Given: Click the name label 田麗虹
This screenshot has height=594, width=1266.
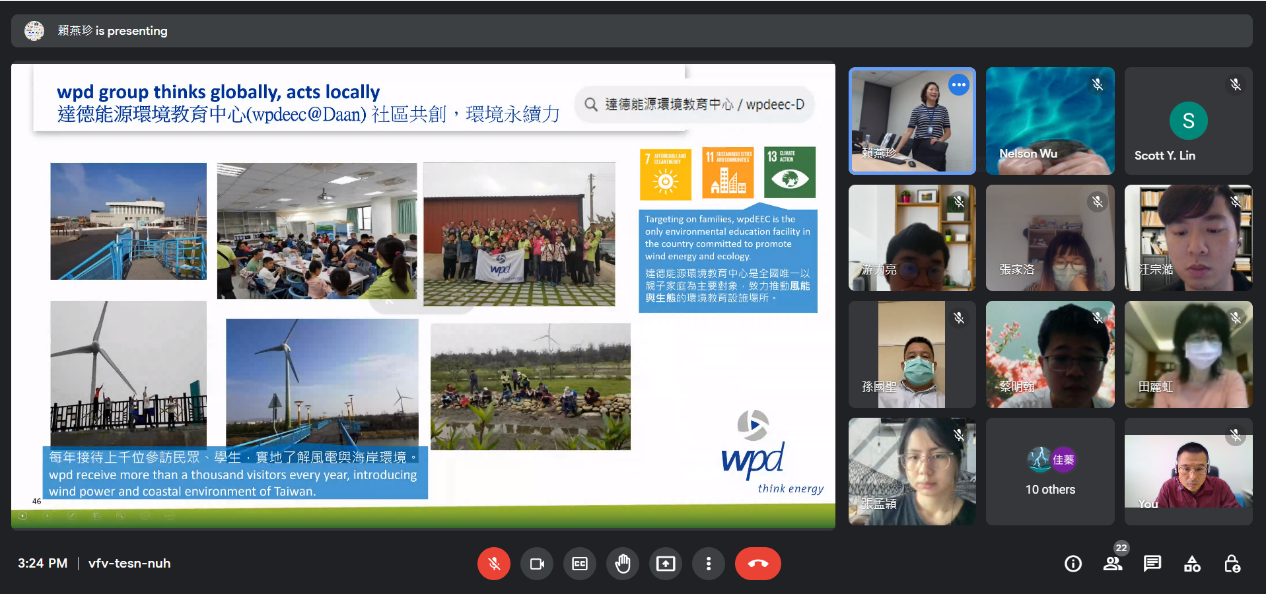Looking at the screenshot, I should tap(1155, 387).
